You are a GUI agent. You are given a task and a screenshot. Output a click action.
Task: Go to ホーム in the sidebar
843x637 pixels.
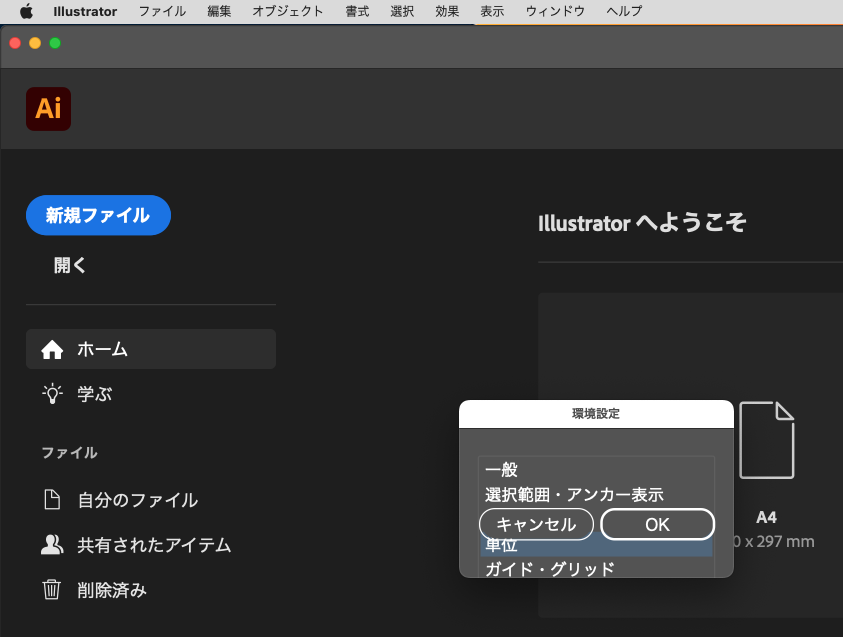(151, 349)
